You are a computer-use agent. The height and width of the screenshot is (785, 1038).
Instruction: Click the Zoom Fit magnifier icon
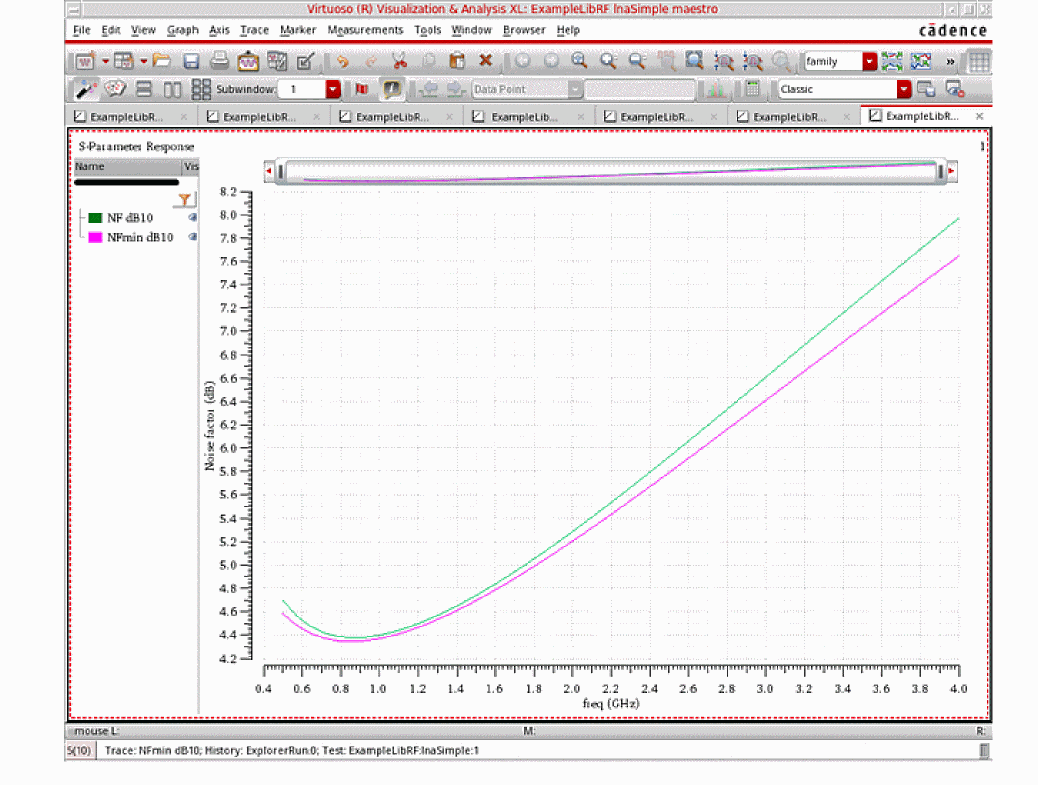point(694,61)
